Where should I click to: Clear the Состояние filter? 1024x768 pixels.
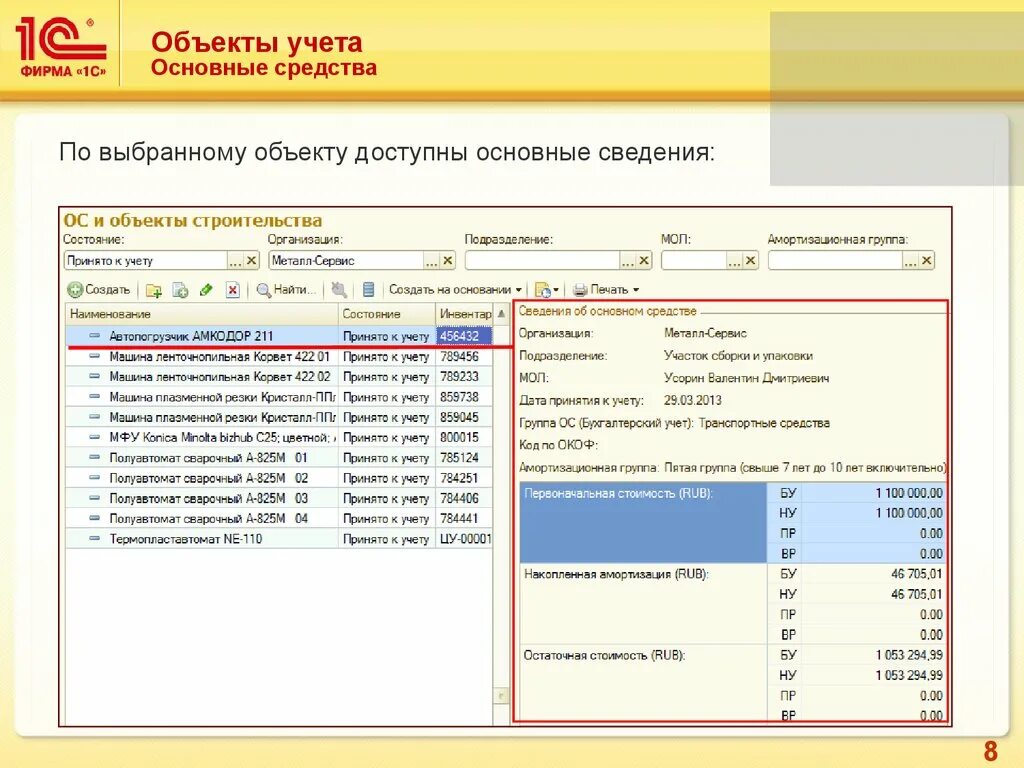pos(251,261)
